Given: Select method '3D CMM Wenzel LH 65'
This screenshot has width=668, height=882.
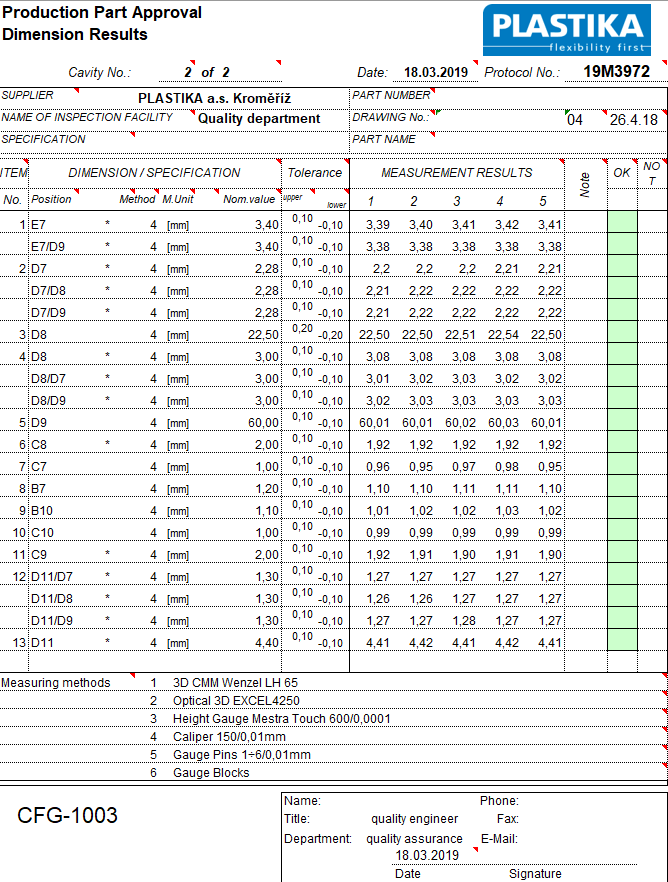Looking at the screenshot, I should click(x=235, y=683).
